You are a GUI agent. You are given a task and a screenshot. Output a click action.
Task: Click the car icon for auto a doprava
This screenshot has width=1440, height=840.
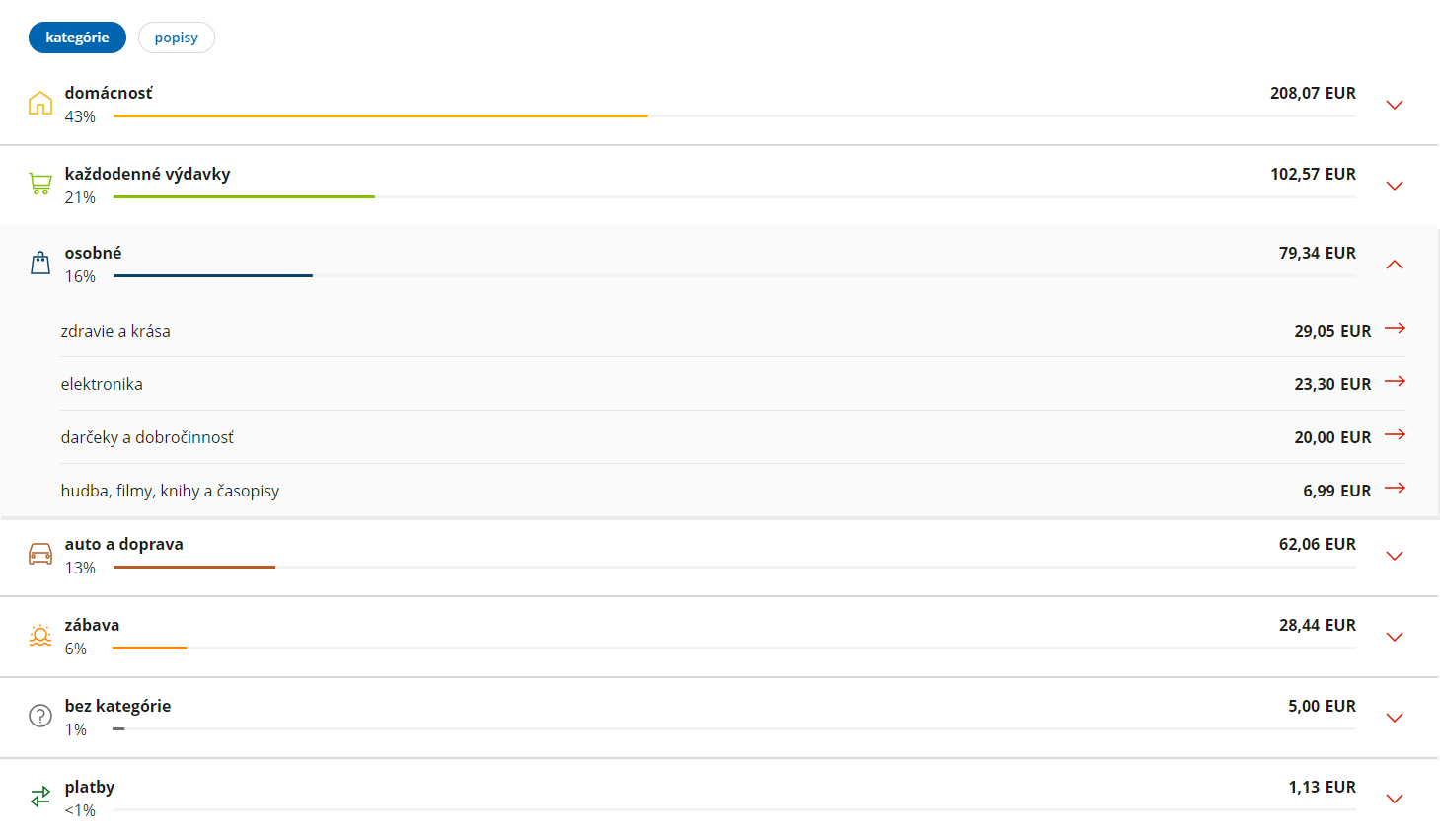[x=40, y=554]
